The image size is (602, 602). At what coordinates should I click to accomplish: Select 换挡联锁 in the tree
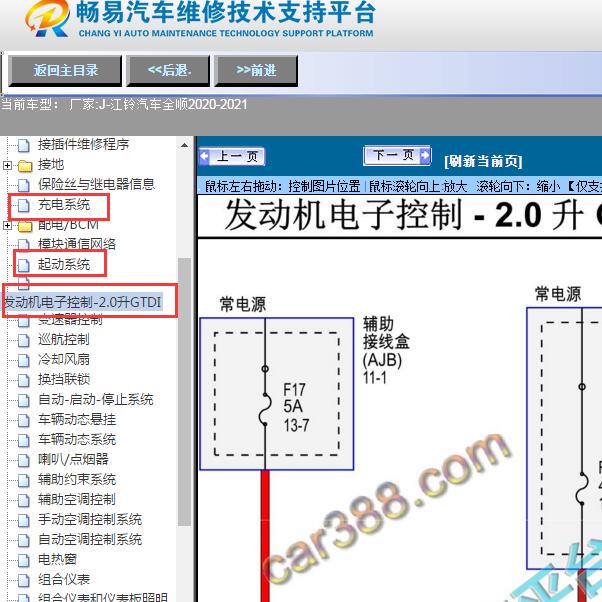pyautogui.click(x=64, y=379)
